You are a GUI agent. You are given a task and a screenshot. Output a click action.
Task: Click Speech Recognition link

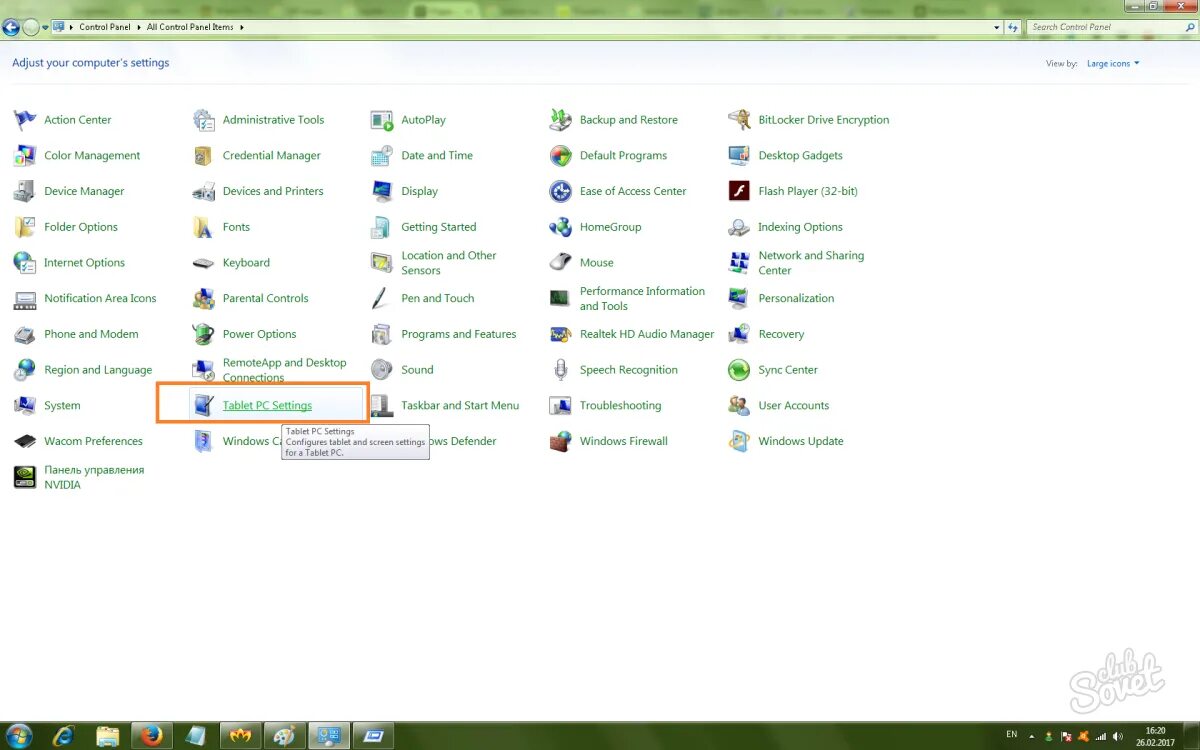(x=629, y=370)
